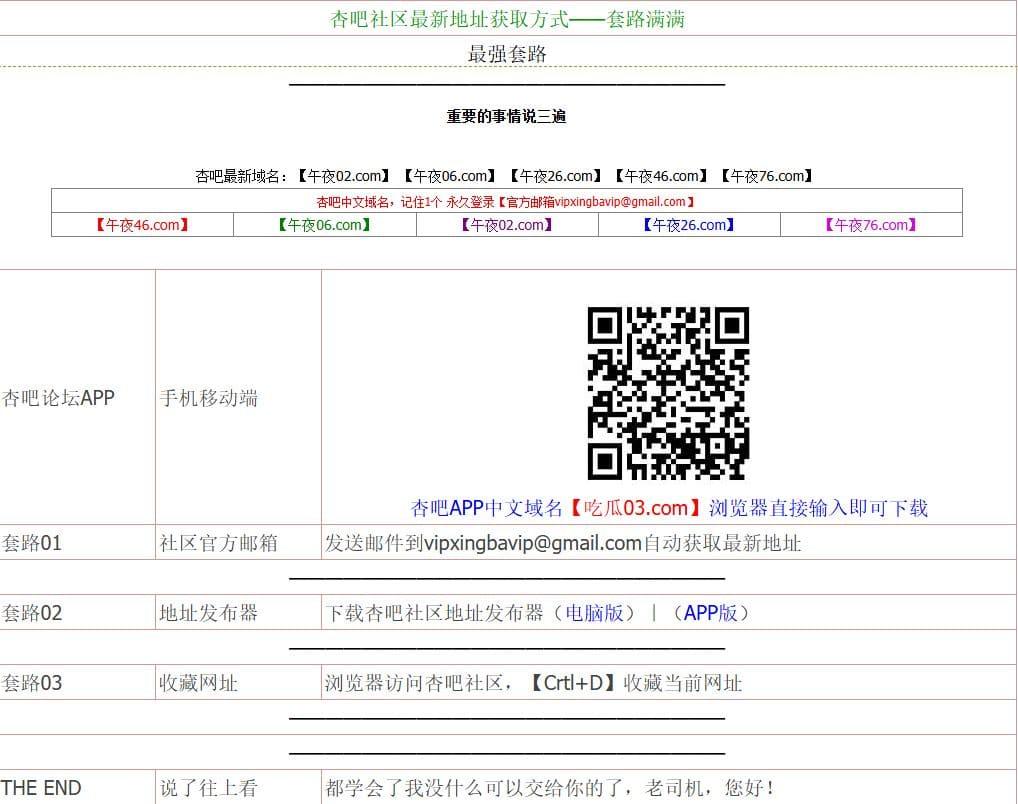Click the 套路01 row label
Viewport: 1018px width, 804px height.
(32, 542)
